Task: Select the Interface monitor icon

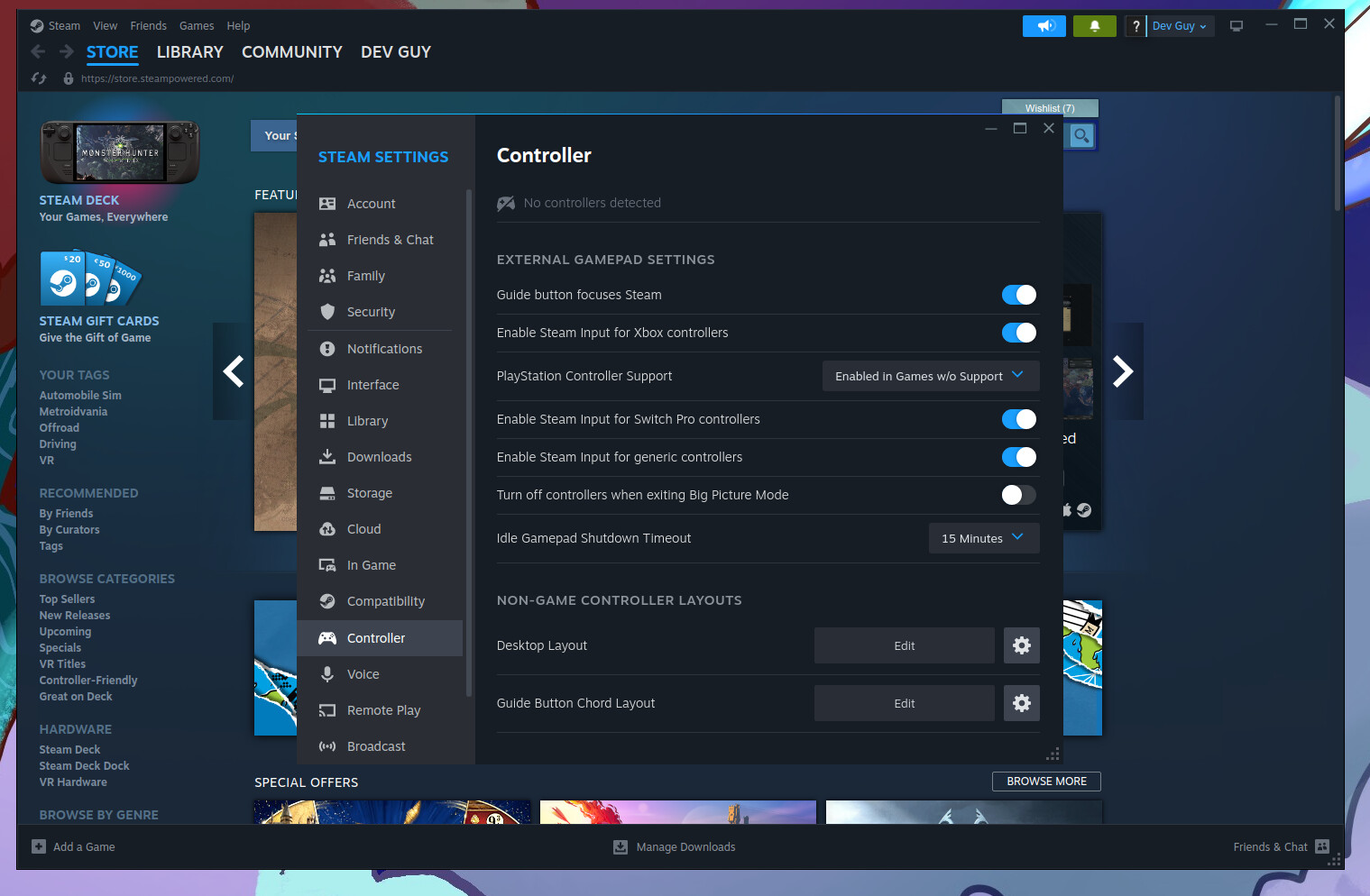Action: coord(327,385)
